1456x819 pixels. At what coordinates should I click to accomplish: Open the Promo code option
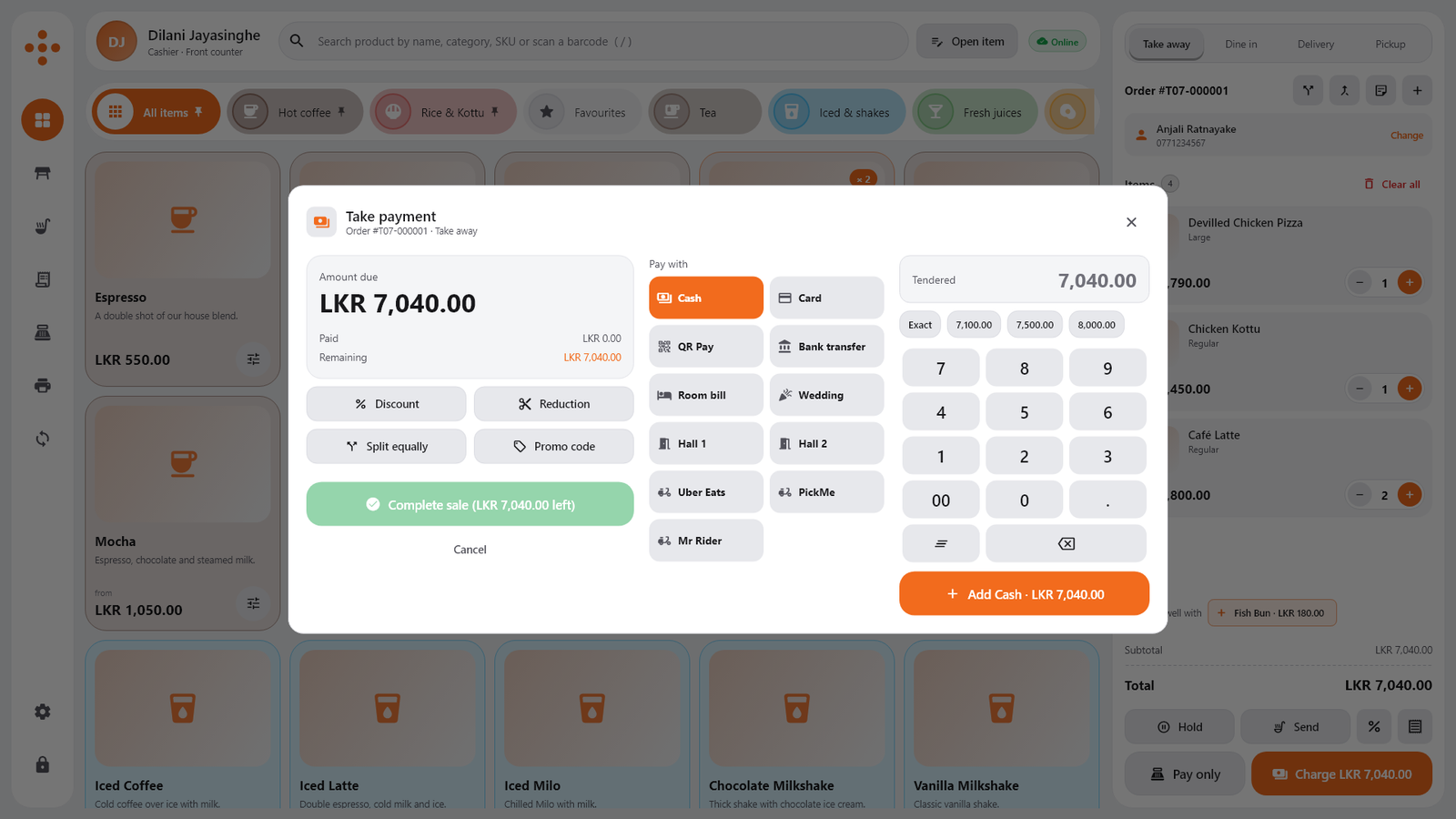pyautogui.click(x=553, y=447)
